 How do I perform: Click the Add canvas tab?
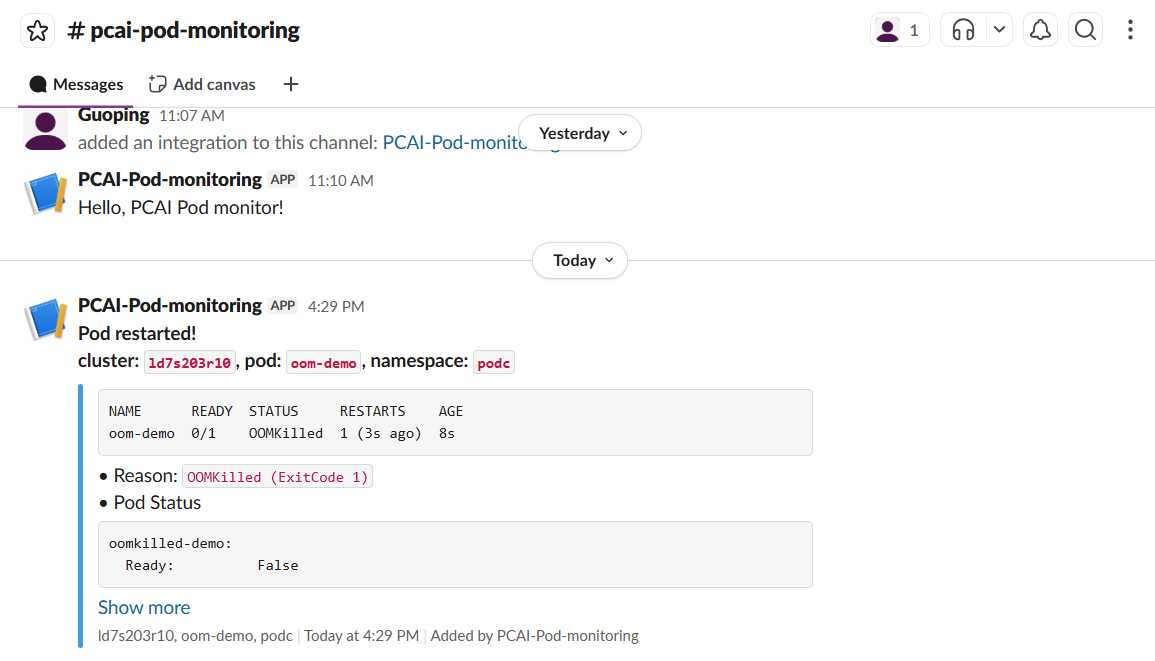[x=202, y=85]
